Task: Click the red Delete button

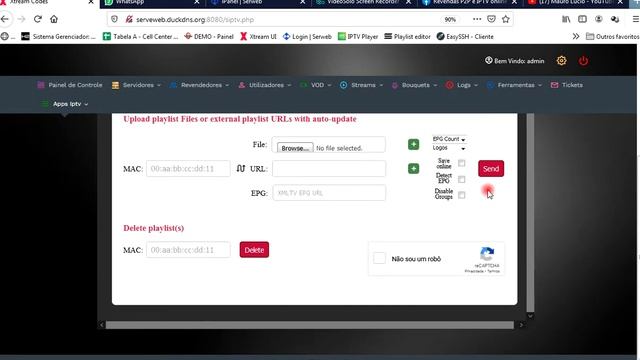Action: [254, 250]
